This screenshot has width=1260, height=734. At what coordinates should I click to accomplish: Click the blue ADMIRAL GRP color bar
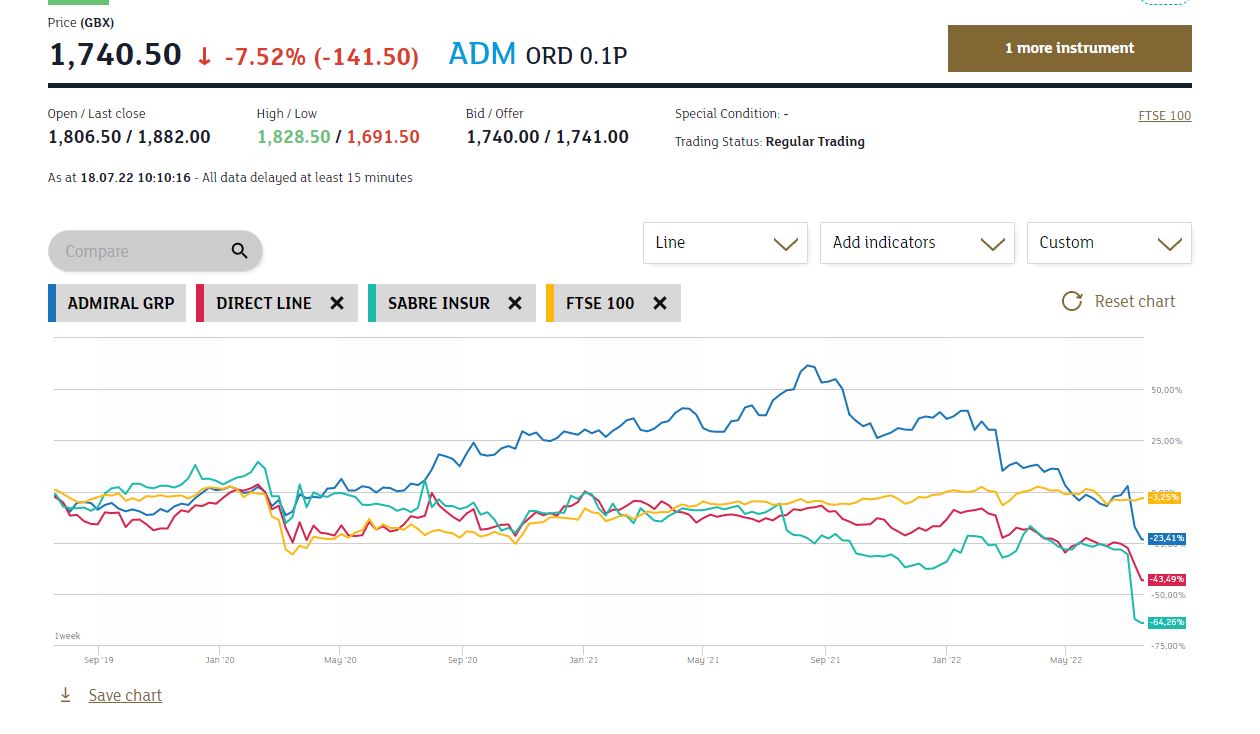tap(51, 303)
